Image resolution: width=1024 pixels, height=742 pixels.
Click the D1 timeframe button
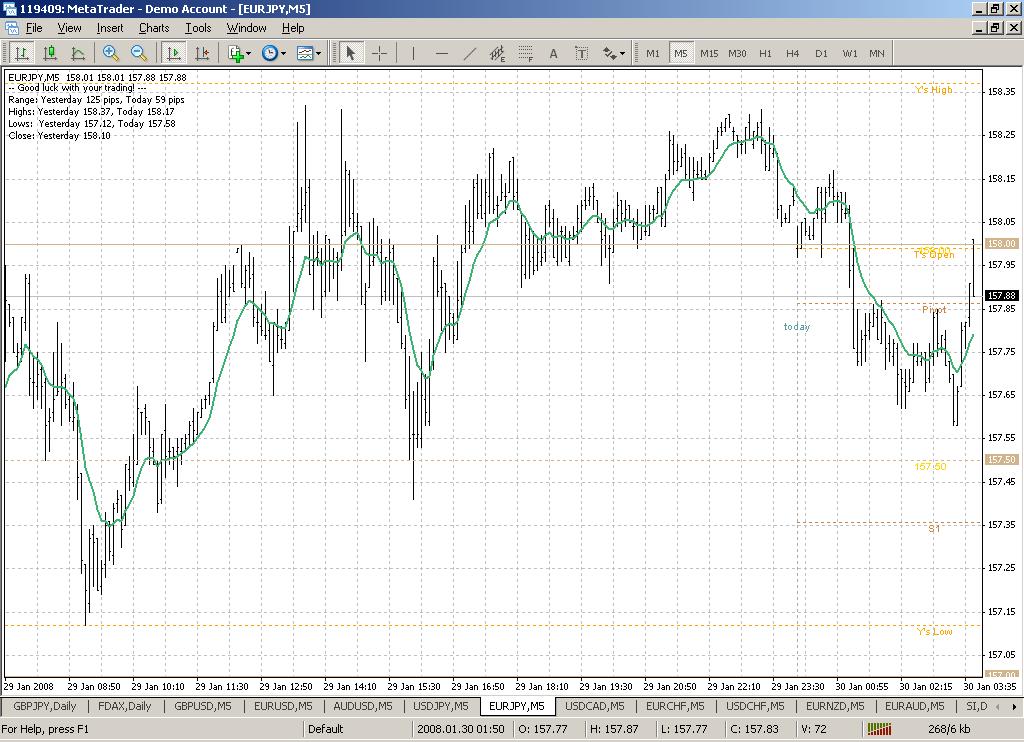[x=821, y=53]
